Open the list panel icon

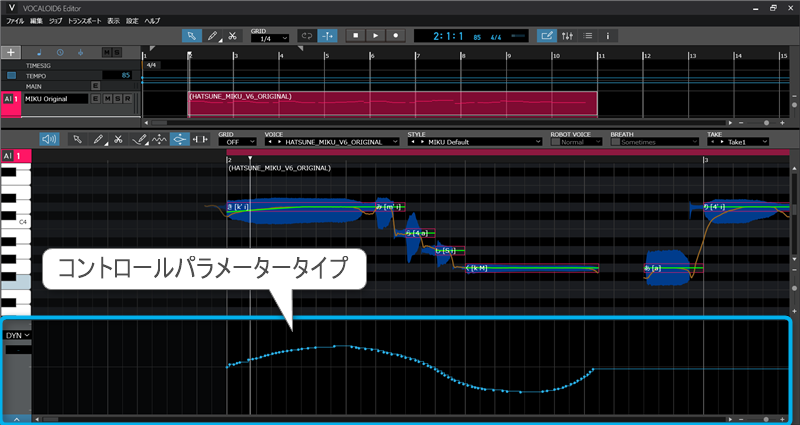point(587,36)
